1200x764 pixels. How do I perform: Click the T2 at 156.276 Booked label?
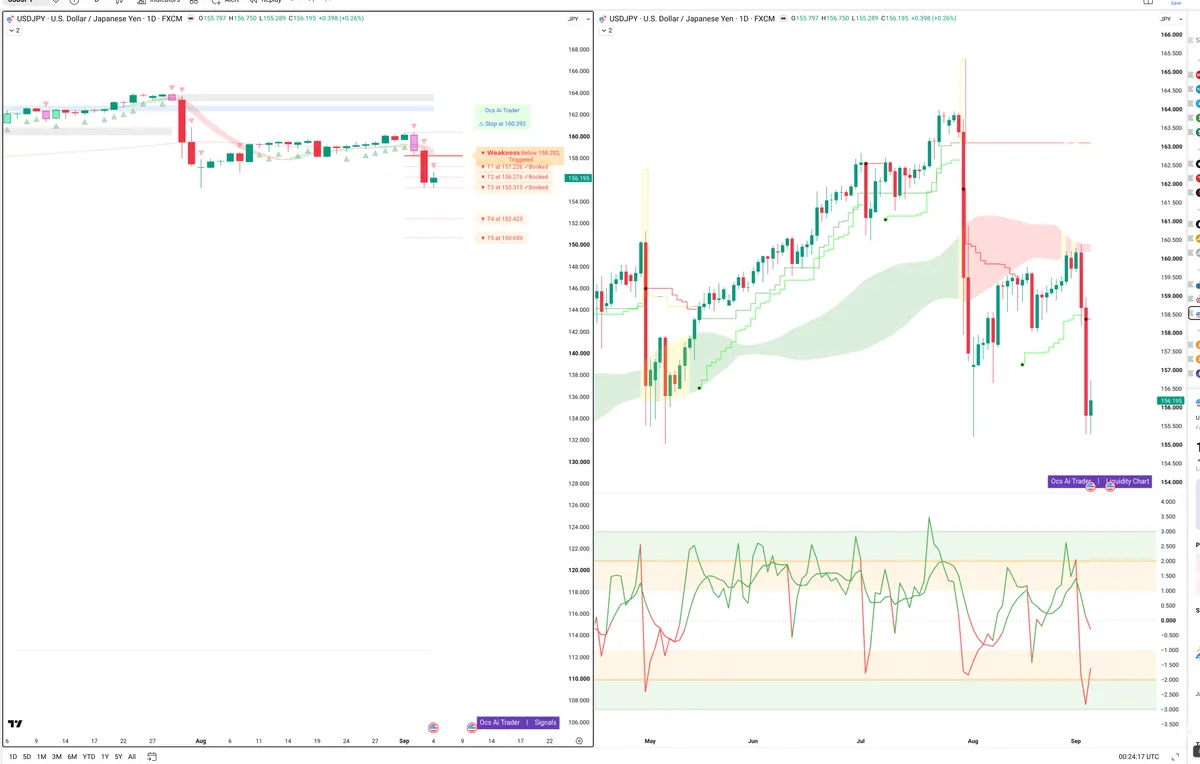[514, 177]
